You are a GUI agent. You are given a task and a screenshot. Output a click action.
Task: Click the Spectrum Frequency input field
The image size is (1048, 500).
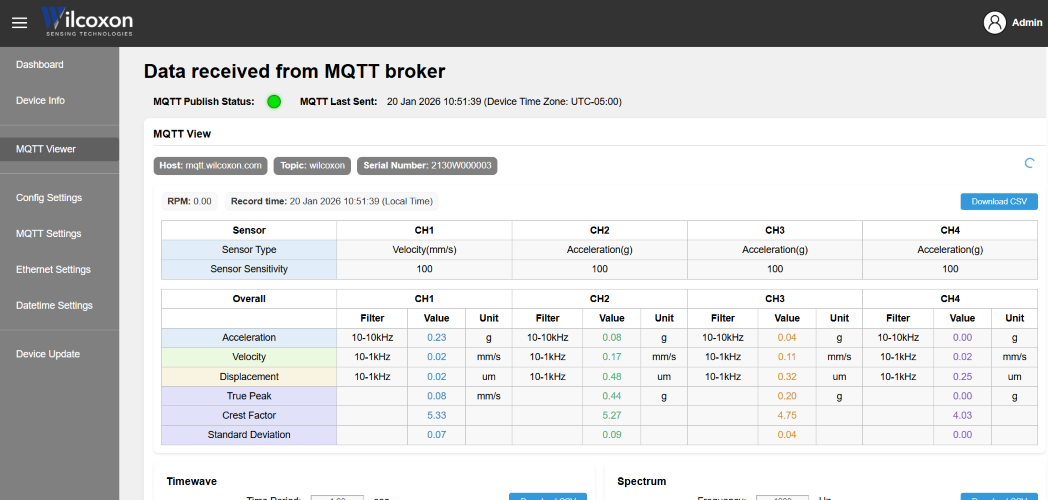coord(781,497)
